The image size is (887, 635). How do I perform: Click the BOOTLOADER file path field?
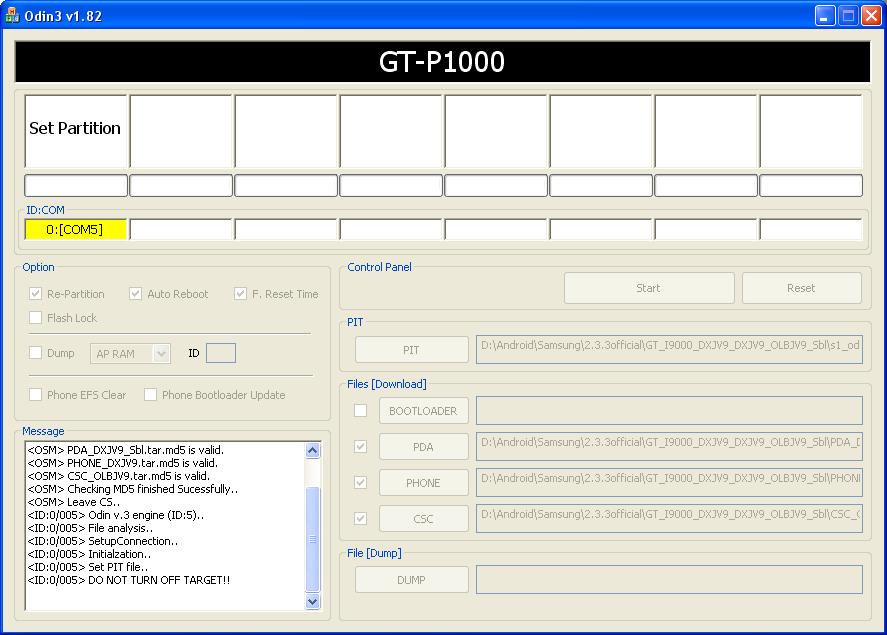click(669, 411)
